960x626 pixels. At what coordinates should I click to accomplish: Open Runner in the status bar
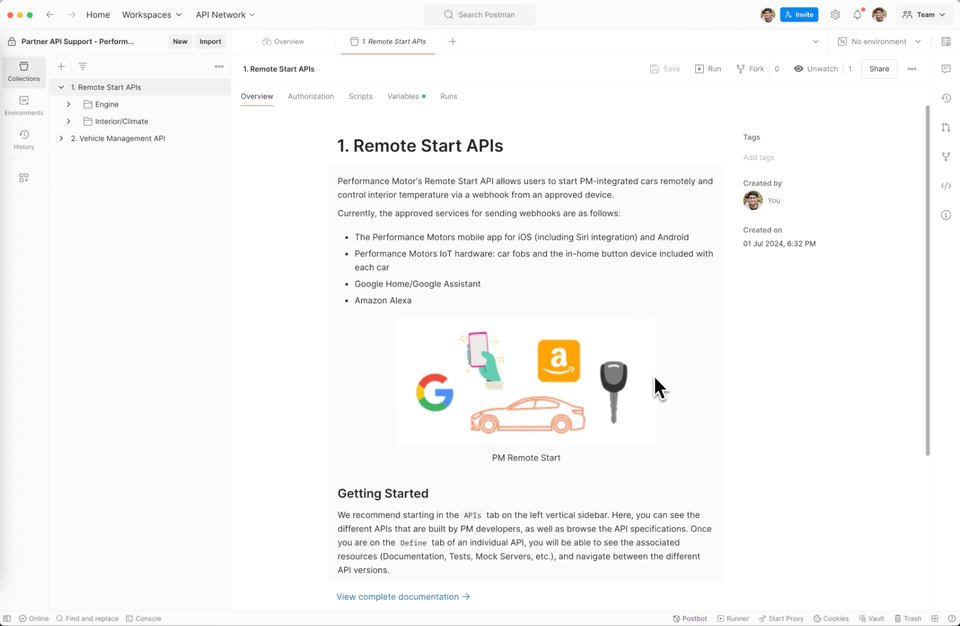coord(733,619)
